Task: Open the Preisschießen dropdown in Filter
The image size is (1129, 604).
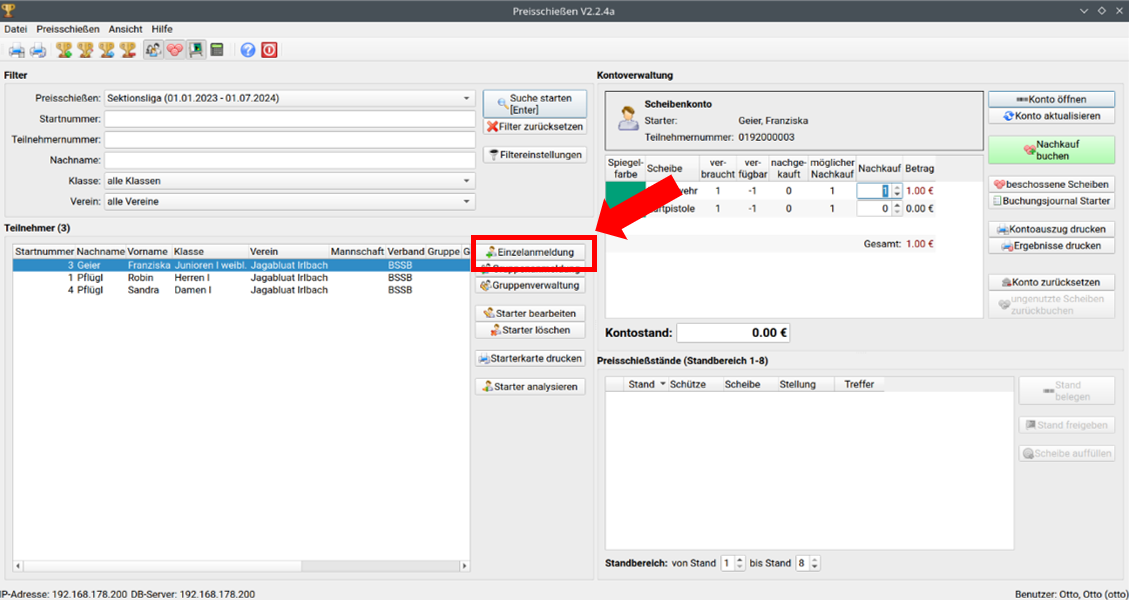Action: point(466,99)
